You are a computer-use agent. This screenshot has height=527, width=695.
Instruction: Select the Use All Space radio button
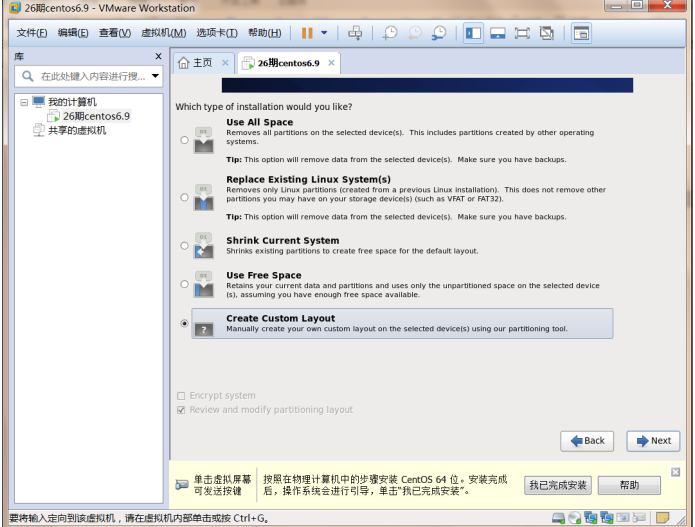click(x=184, y=140)
